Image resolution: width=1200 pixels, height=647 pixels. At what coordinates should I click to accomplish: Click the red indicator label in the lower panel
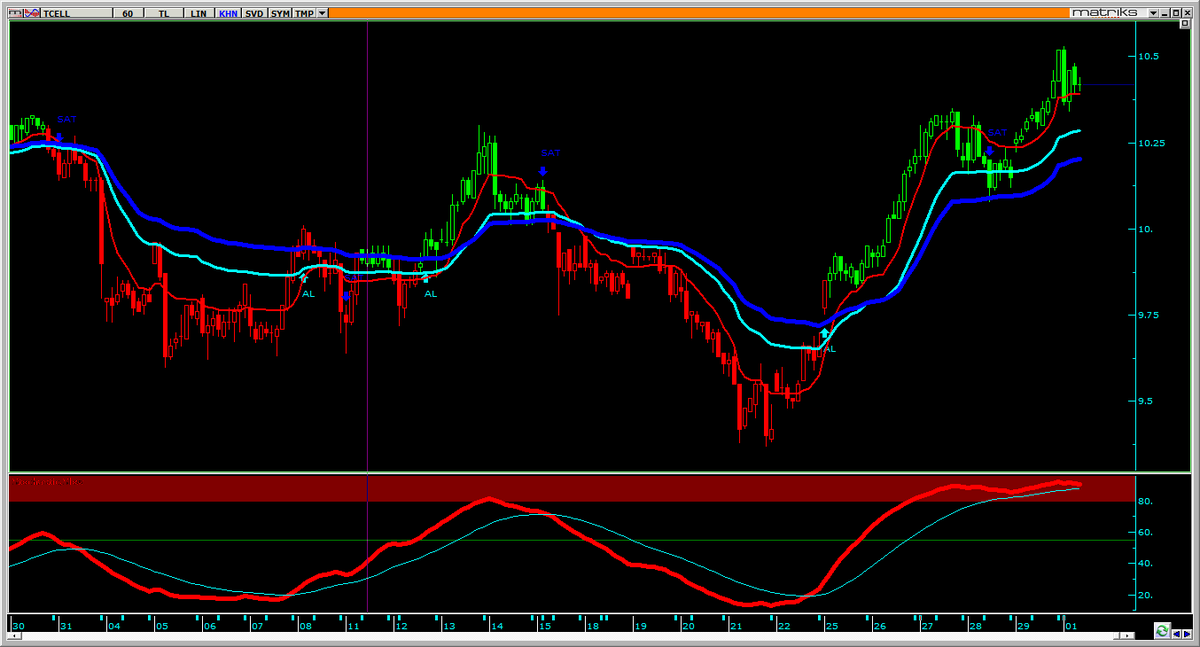click(x=46, y=482)
